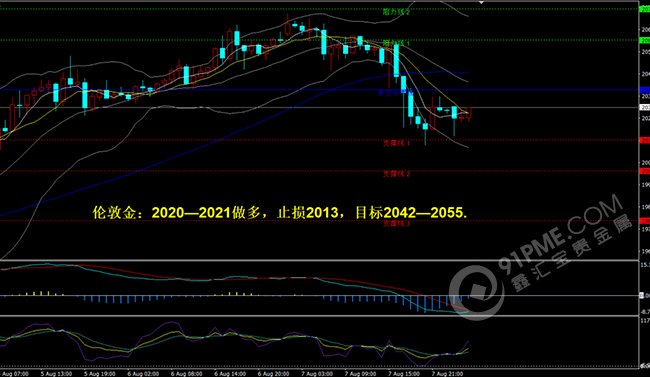Click the 5 Aug 19:00 time label

[100, 374]
